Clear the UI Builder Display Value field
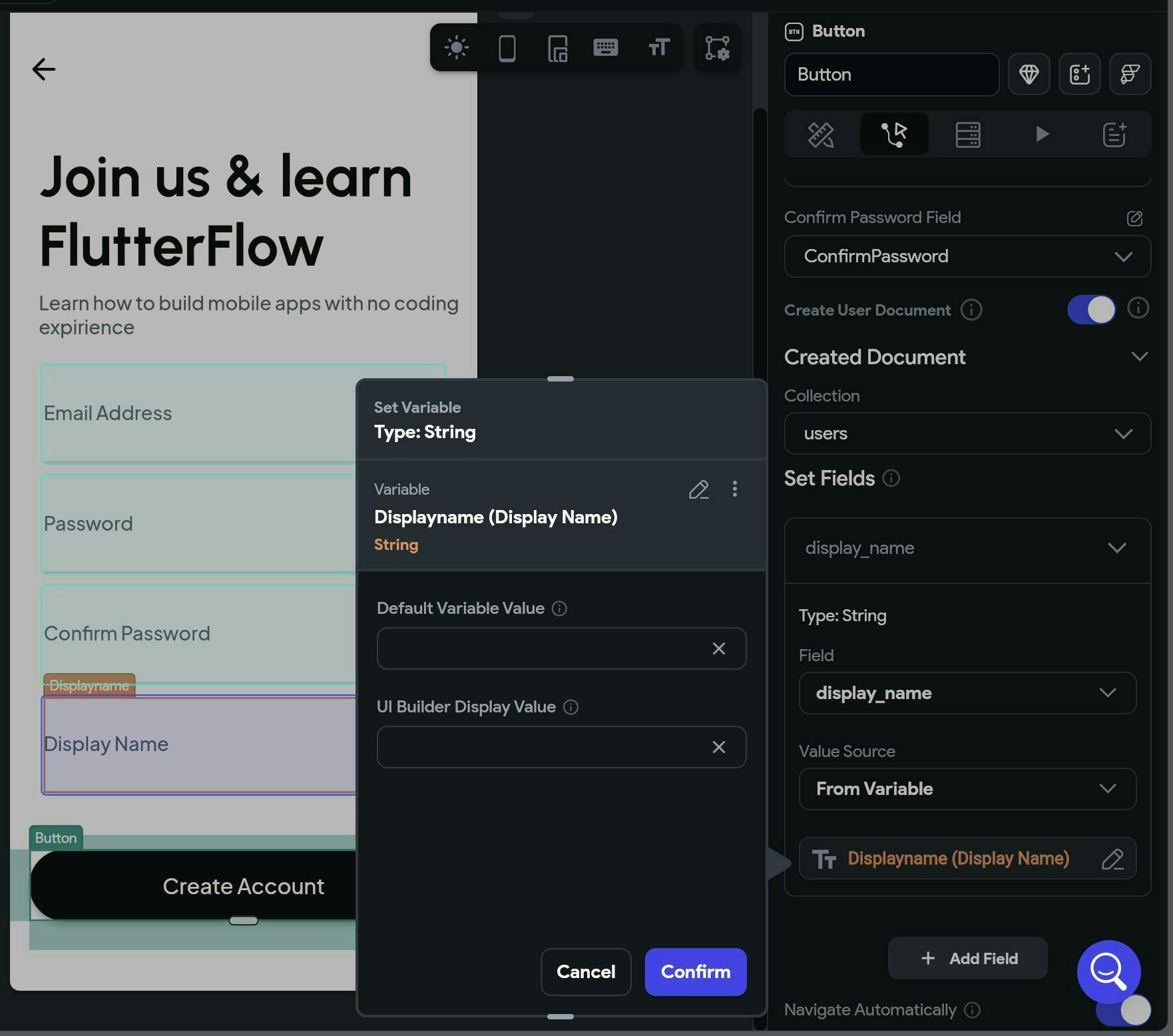Screen dimensions: 1173x1036 coord(719,747)
